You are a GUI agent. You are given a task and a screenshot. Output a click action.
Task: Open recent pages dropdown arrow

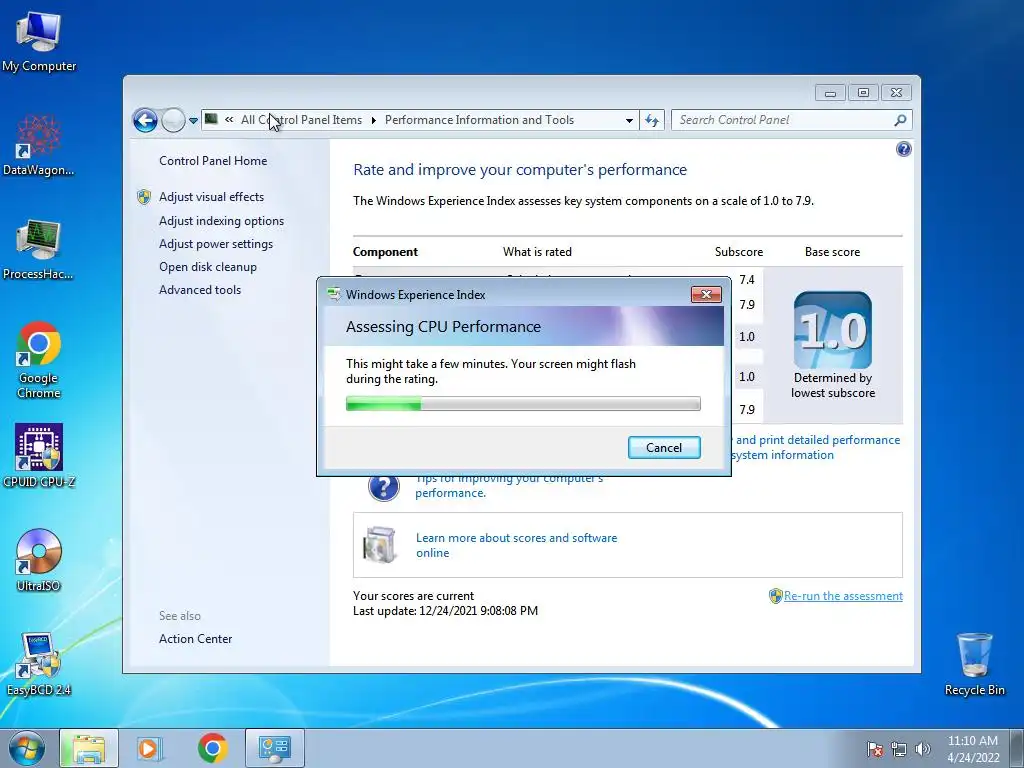tap(193, 121)
